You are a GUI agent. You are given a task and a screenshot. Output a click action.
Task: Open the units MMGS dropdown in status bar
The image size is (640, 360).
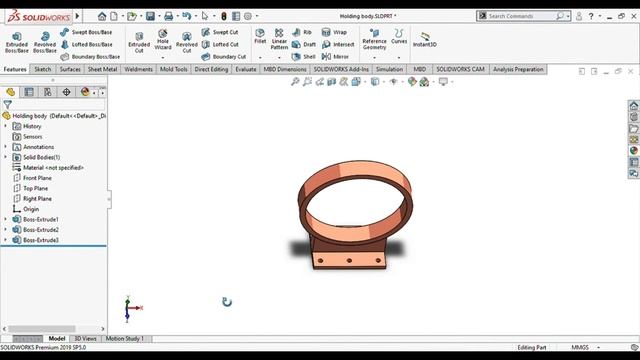[x=599, y=347]
